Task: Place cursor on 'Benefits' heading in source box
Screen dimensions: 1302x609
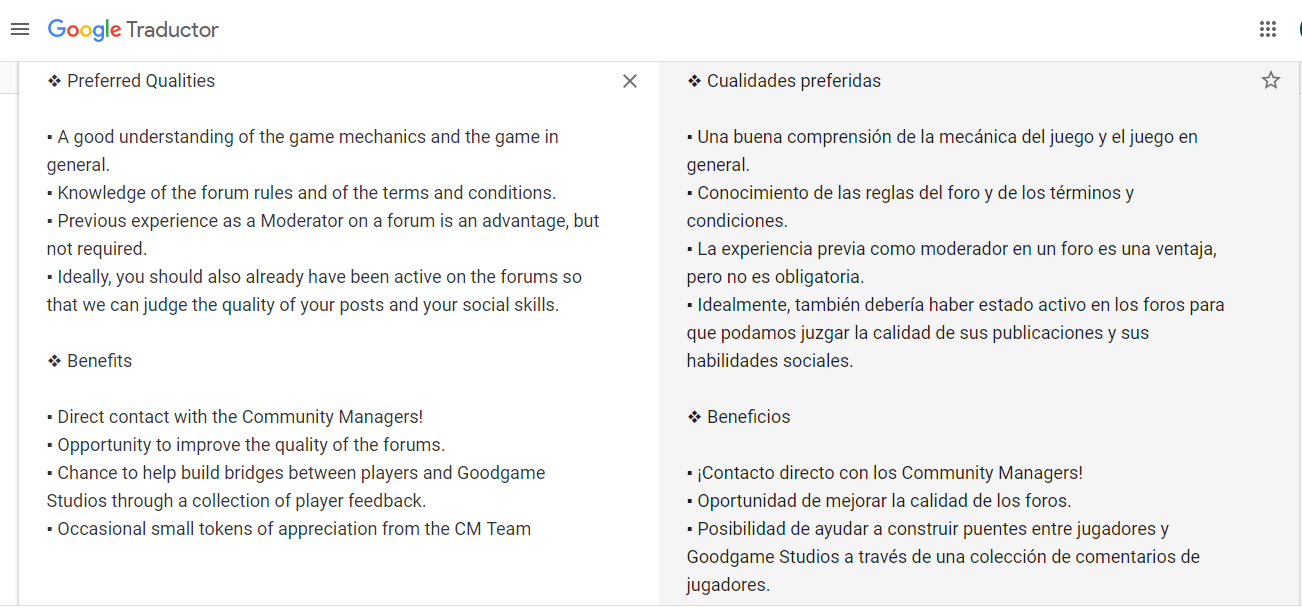Action: [99, 361]
